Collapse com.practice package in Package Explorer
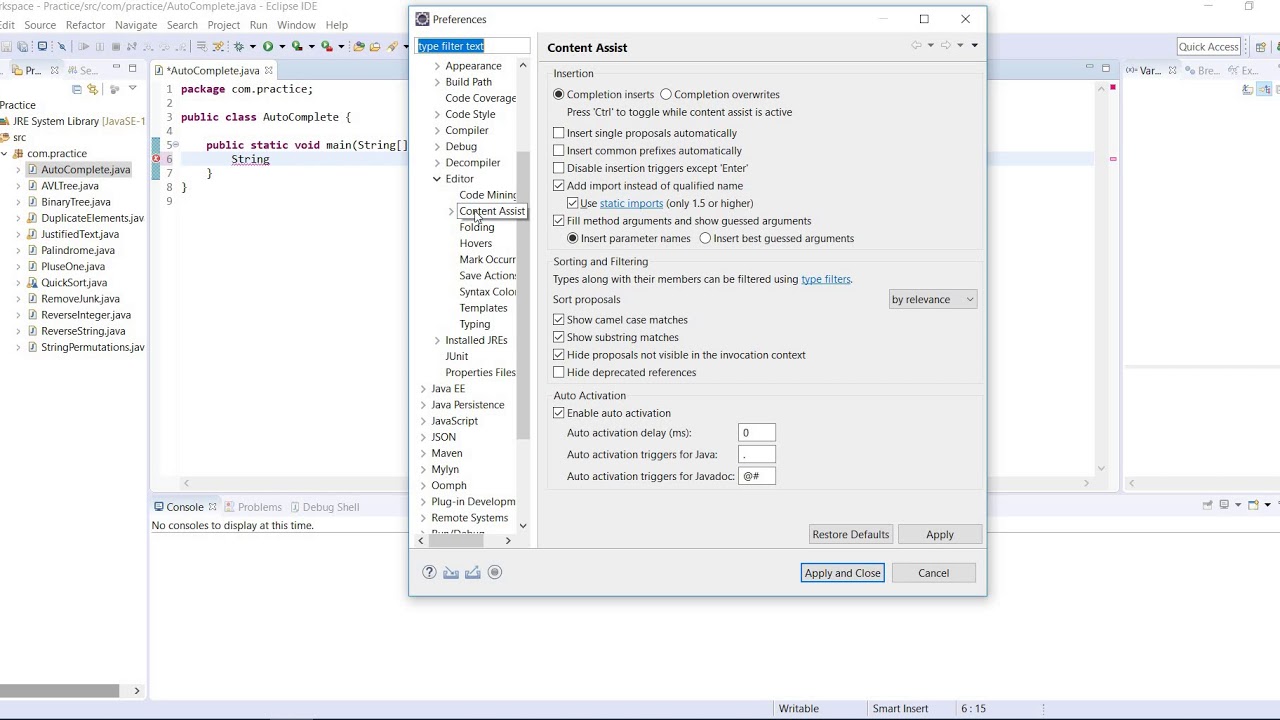Image resolution: width=1280 pixels, height=720 pixels. pos(5,154)
